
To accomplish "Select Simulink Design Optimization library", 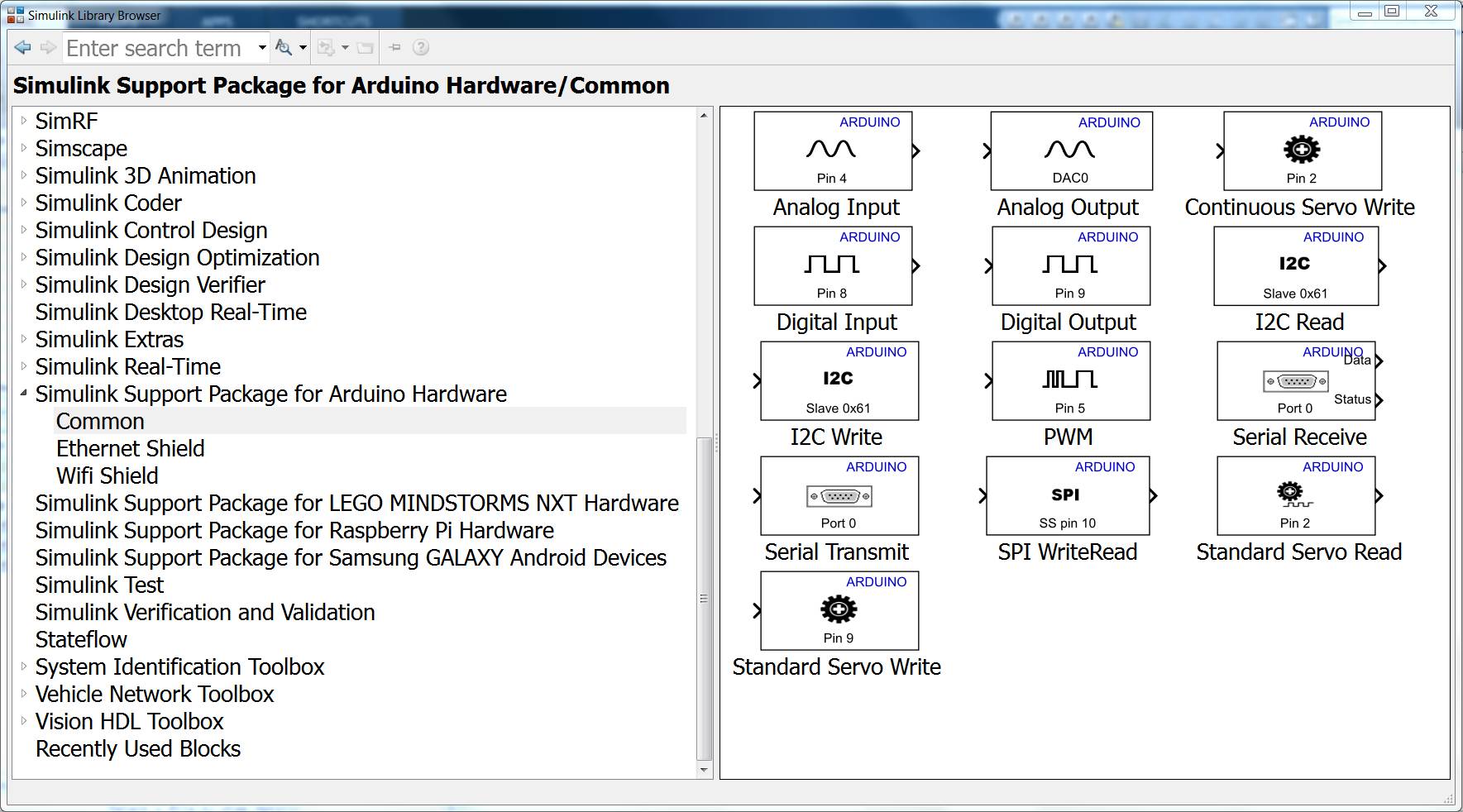I will (177, 257).
